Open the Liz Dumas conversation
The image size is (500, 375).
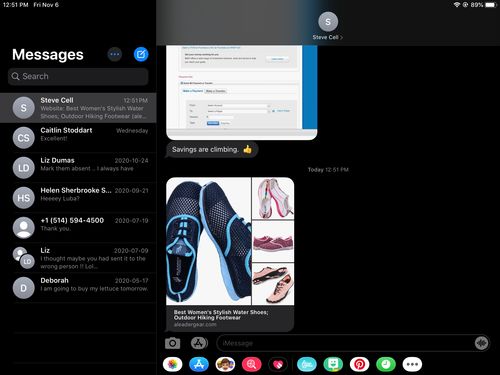[78, 168]
